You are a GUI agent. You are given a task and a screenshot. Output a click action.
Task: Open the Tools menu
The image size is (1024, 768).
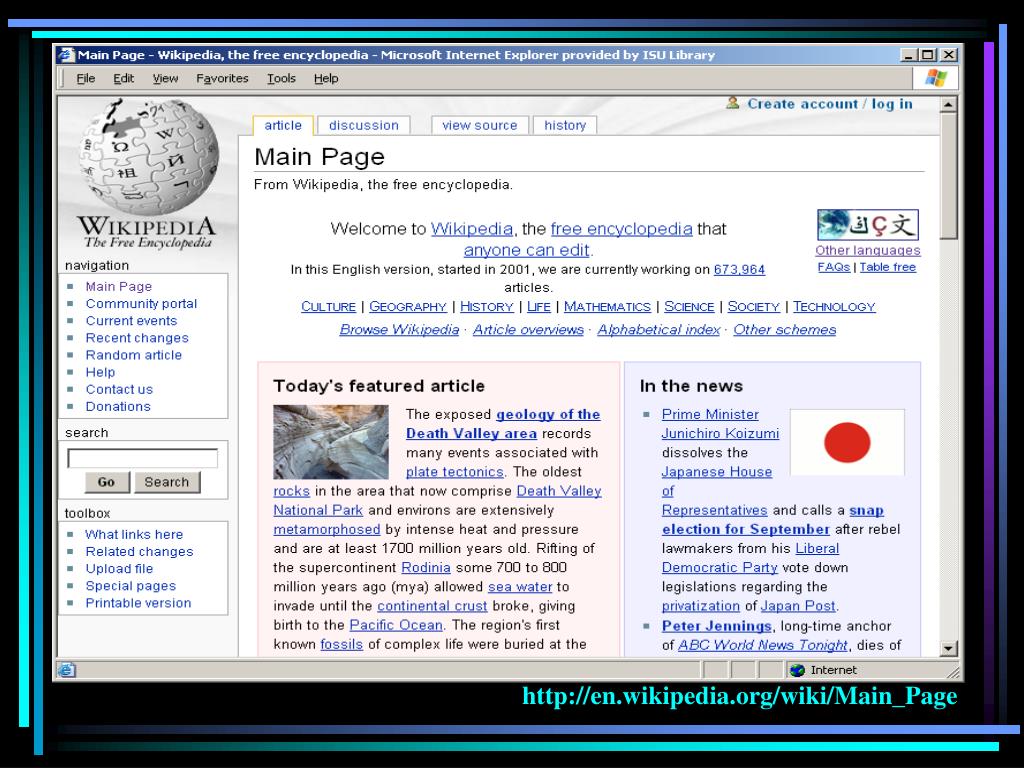(281, 78)
